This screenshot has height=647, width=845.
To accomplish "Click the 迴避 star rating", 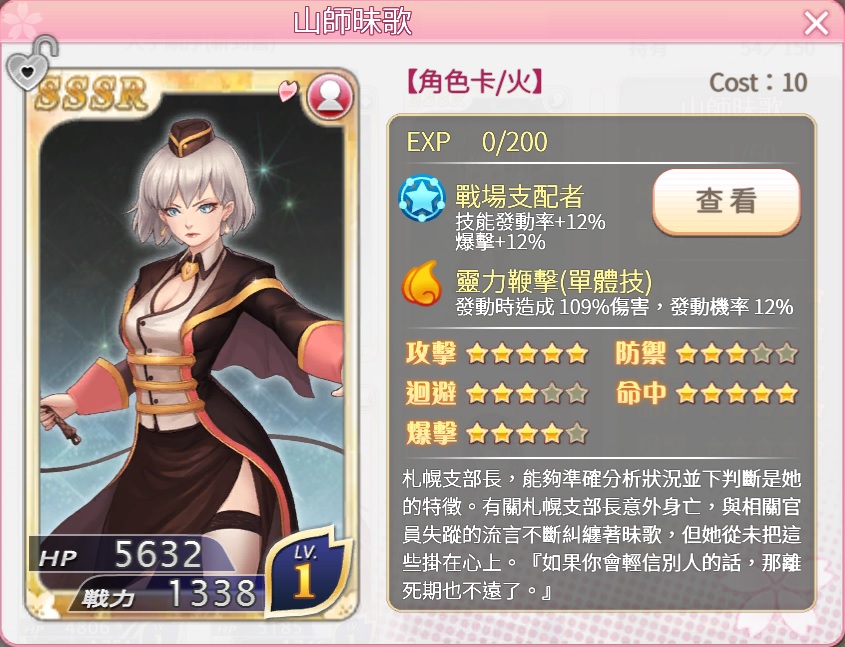I will tap(527, 394).
